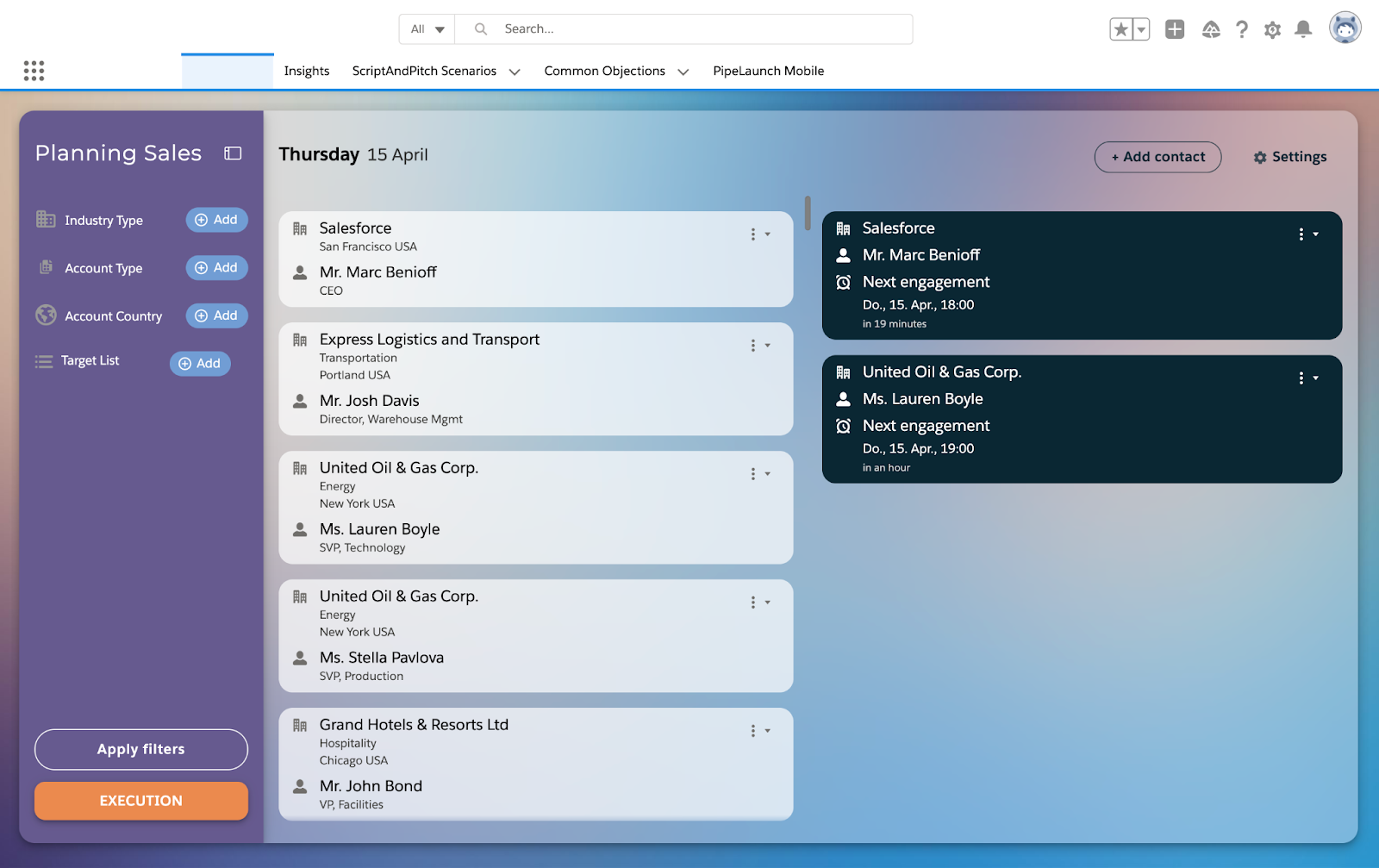This screenshot has width=1379, height=868.
Task: Click the Account Type icon
Action: (46, 267)
